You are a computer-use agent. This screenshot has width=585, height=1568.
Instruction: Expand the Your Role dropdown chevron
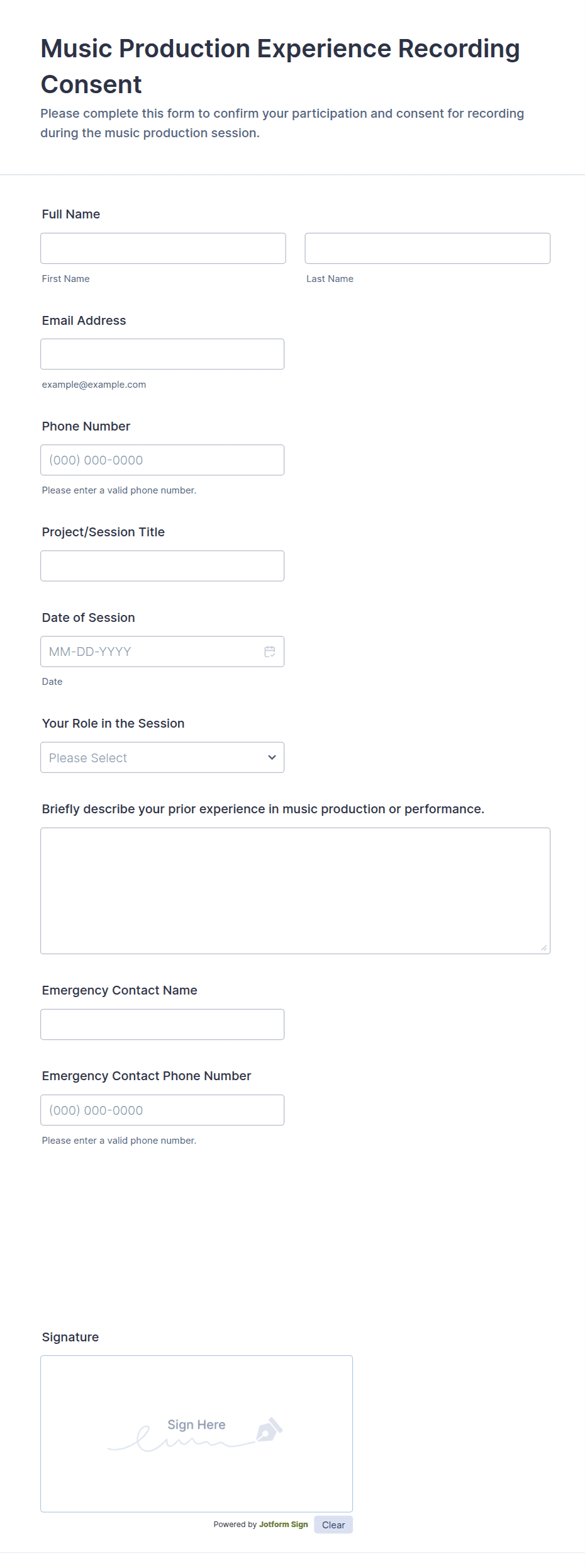pyautogui.click(x=272, y=757)
